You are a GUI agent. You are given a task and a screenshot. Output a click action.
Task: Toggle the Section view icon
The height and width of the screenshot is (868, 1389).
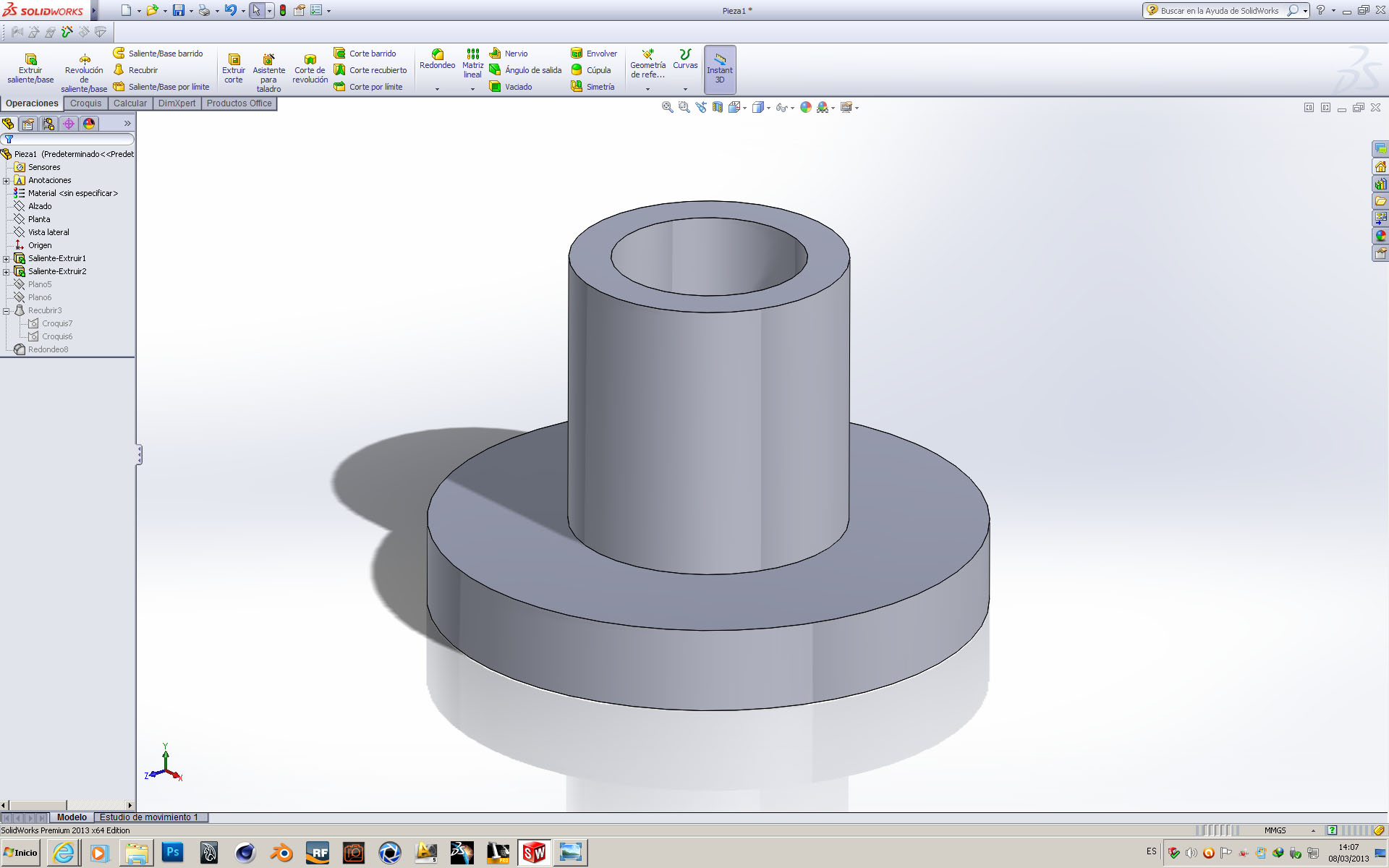point(717,107)
